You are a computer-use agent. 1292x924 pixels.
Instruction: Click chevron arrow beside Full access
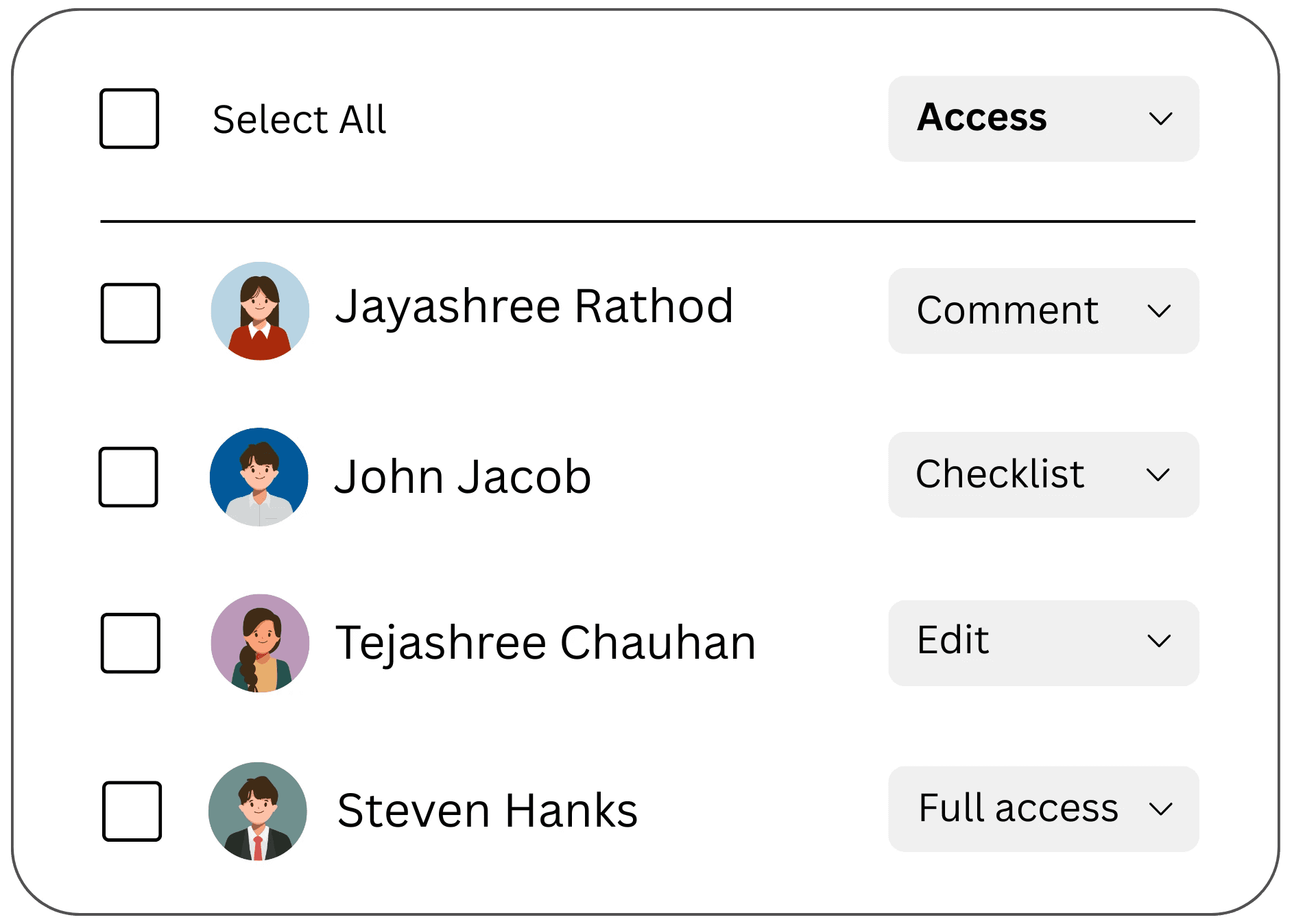(1160, 810)
